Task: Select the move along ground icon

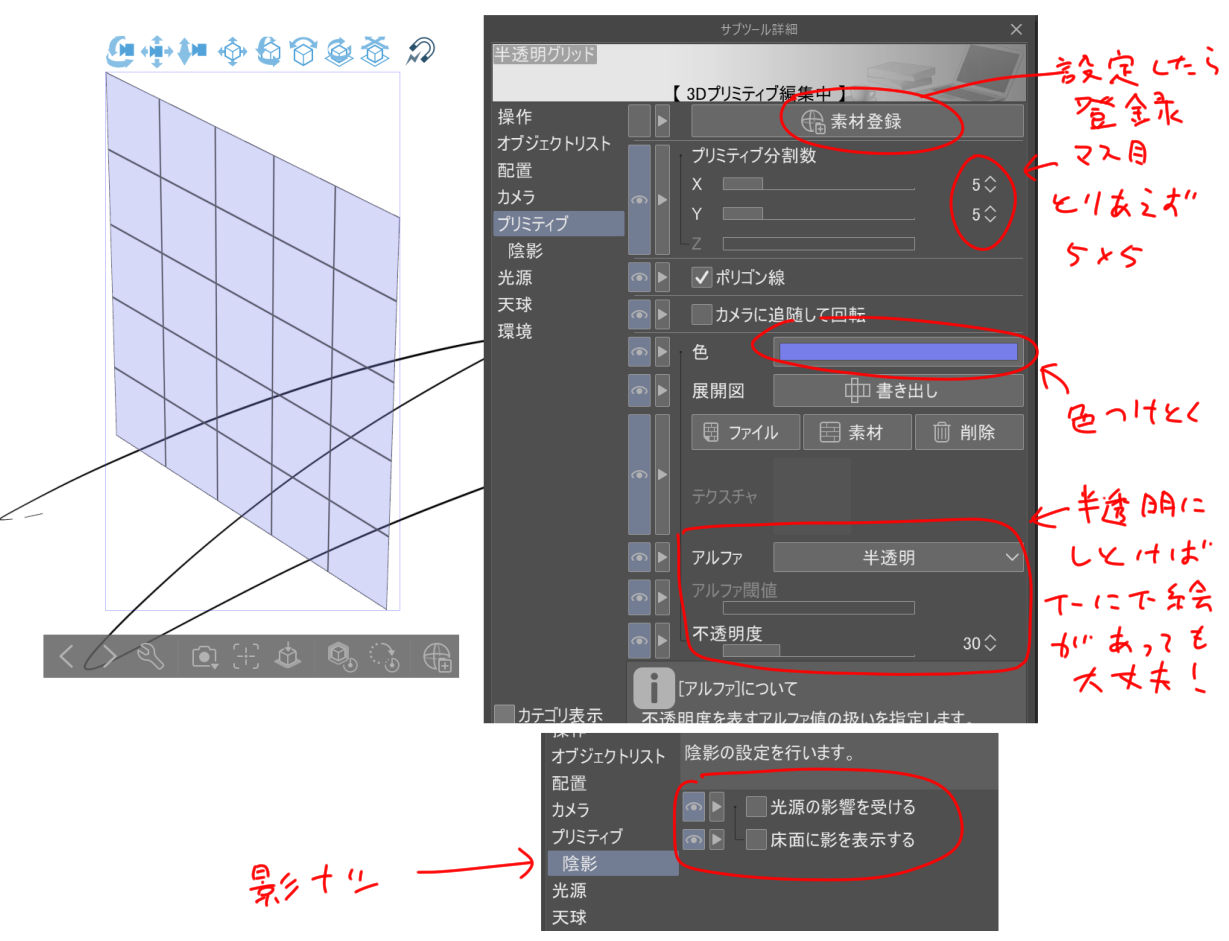Action: (374, 50)
